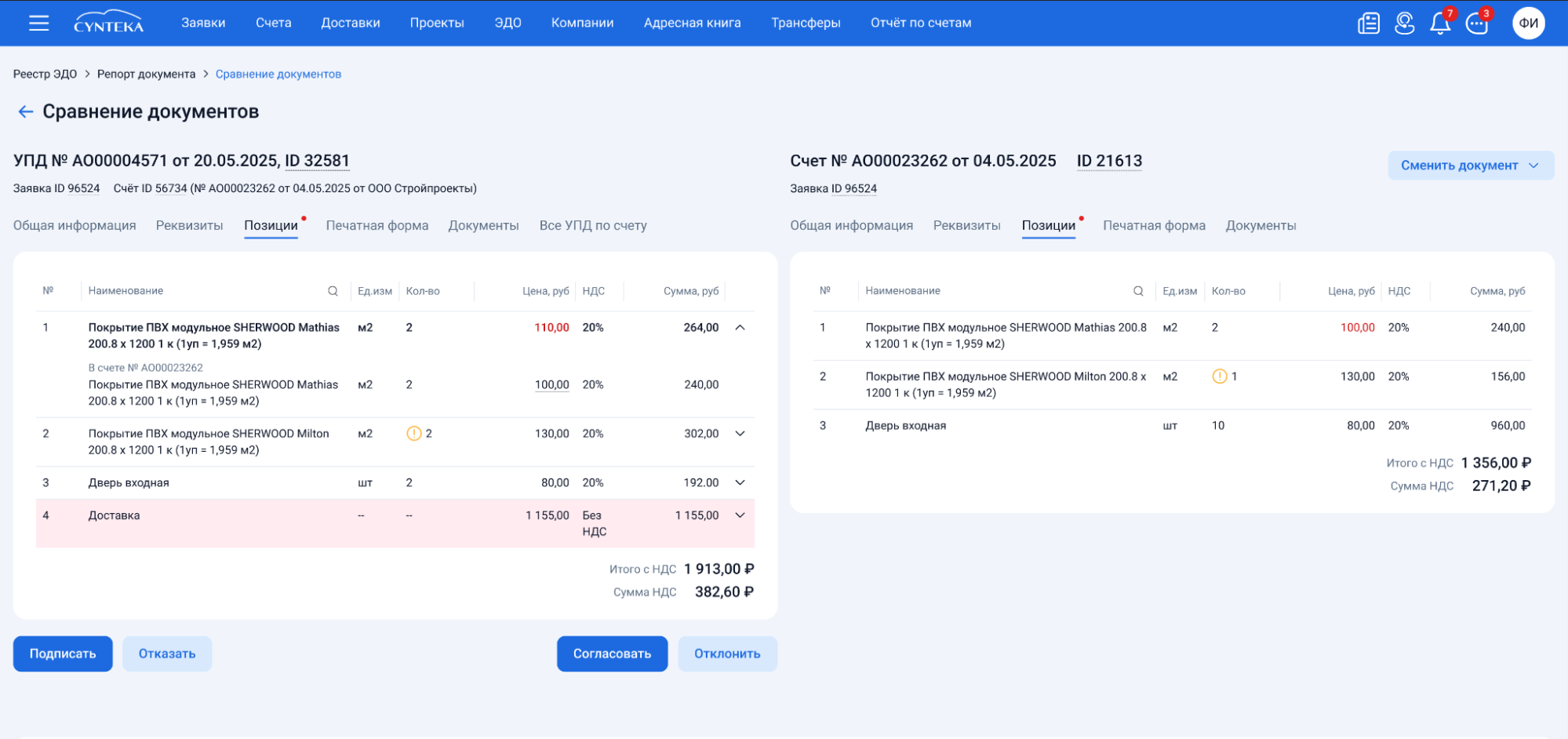Click Сумма НДС value 382,60 ₽
The width and height of the screenshot is (1568, 739).
pyautogui.click(x=724, y=592)
